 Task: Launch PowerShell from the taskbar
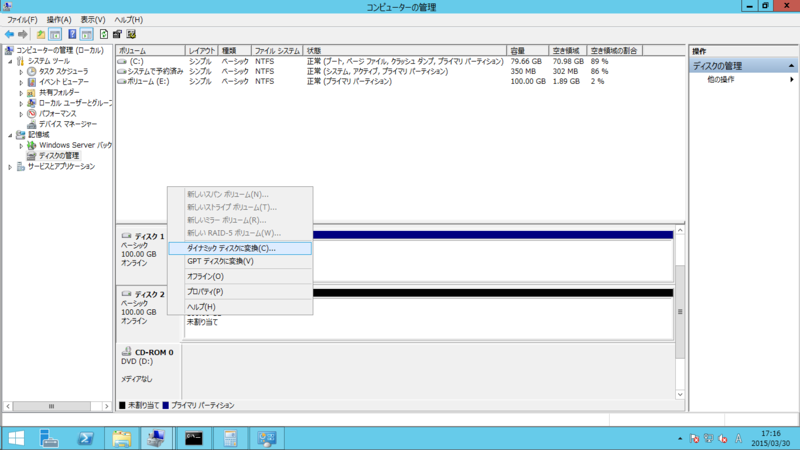[87, 438]
